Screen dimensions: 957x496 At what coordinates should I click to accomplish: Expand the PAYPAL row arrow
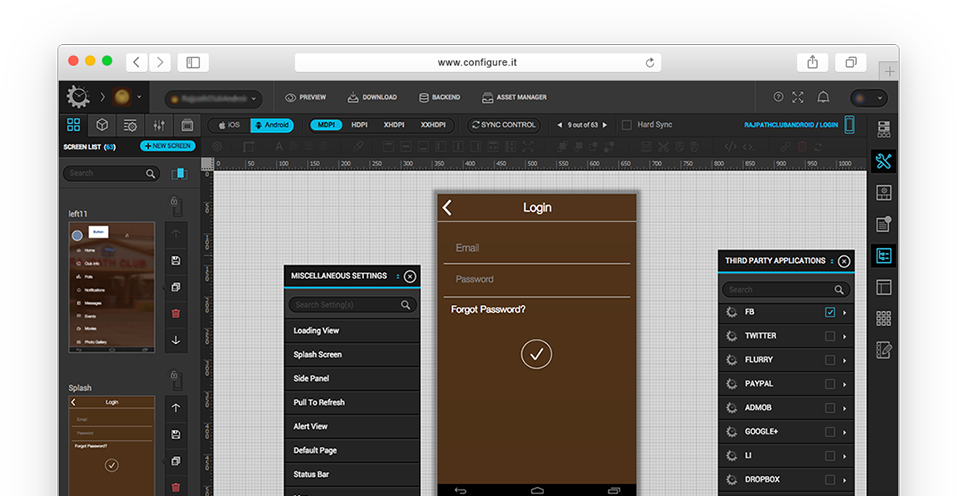pyautogui.click(x=845, y=384)
